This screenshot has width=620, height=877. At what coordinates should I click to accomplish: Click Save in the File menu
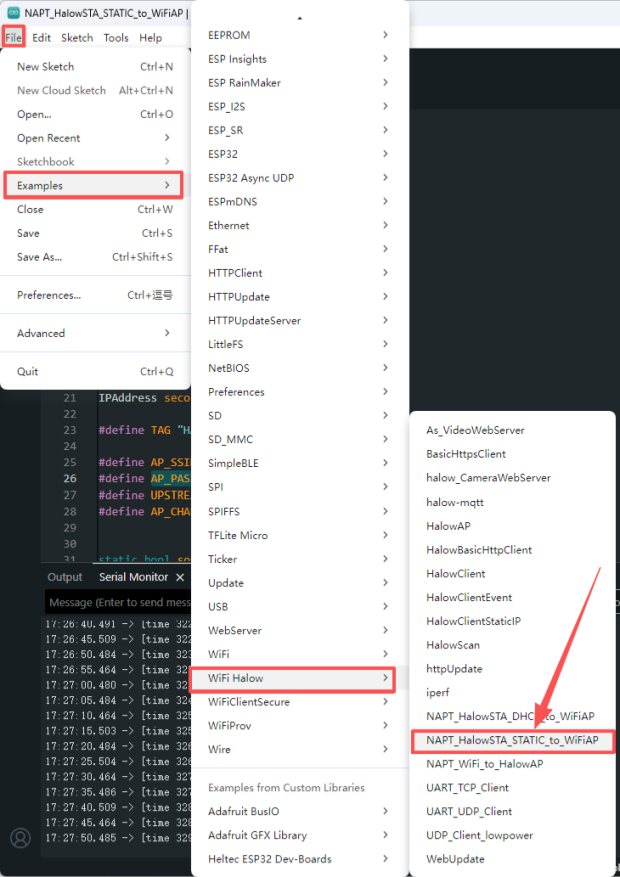[x=95, y=233]
